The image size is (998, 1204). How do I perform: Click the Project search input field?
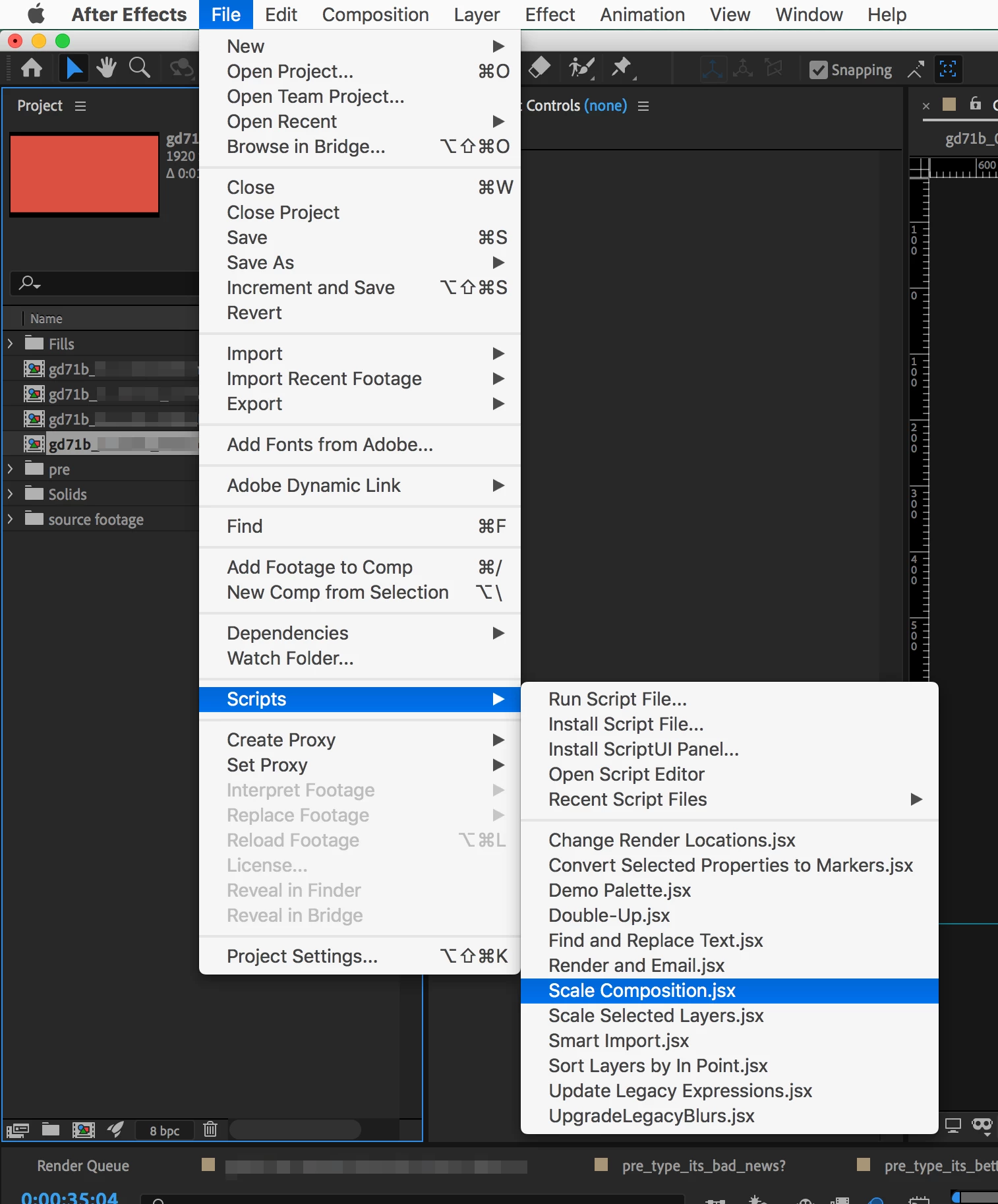(105, 284)
